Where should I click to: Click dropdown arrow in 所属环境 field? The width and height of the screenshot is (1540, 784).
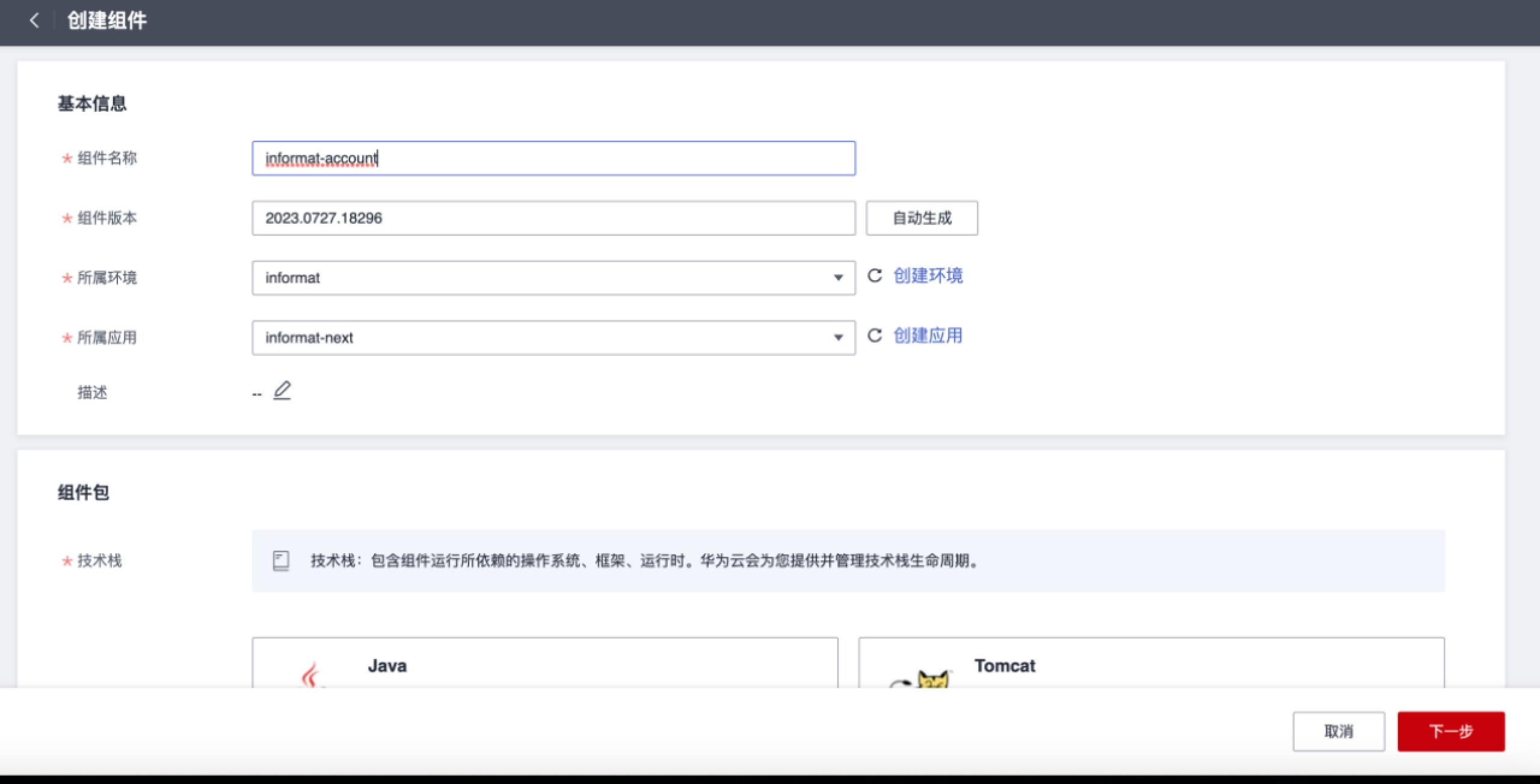click(x=838, y=278)
